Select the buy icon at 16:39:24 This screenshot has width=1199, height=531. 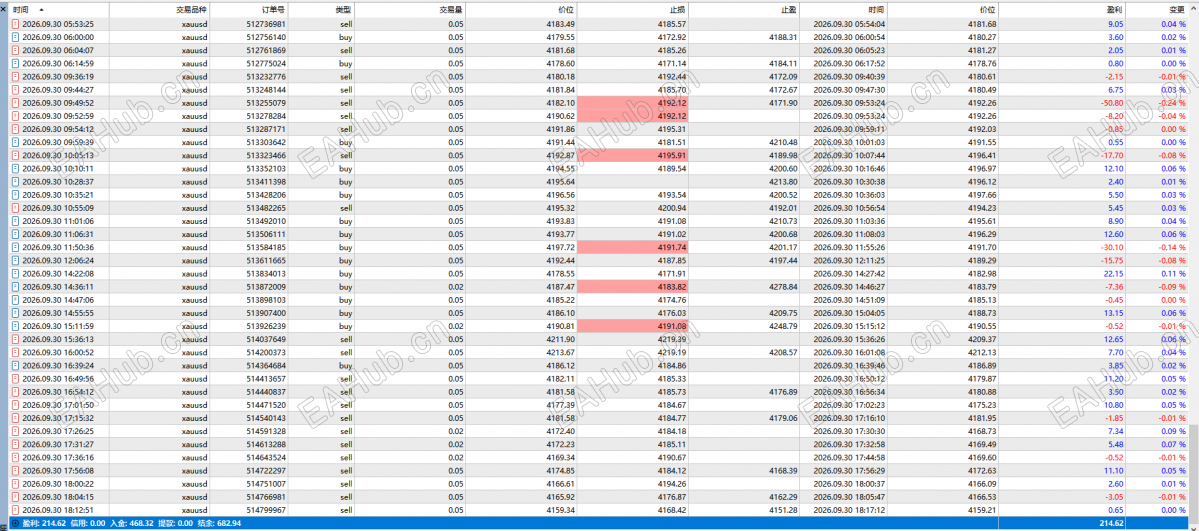pyautogui.click(x=16, y=365)
